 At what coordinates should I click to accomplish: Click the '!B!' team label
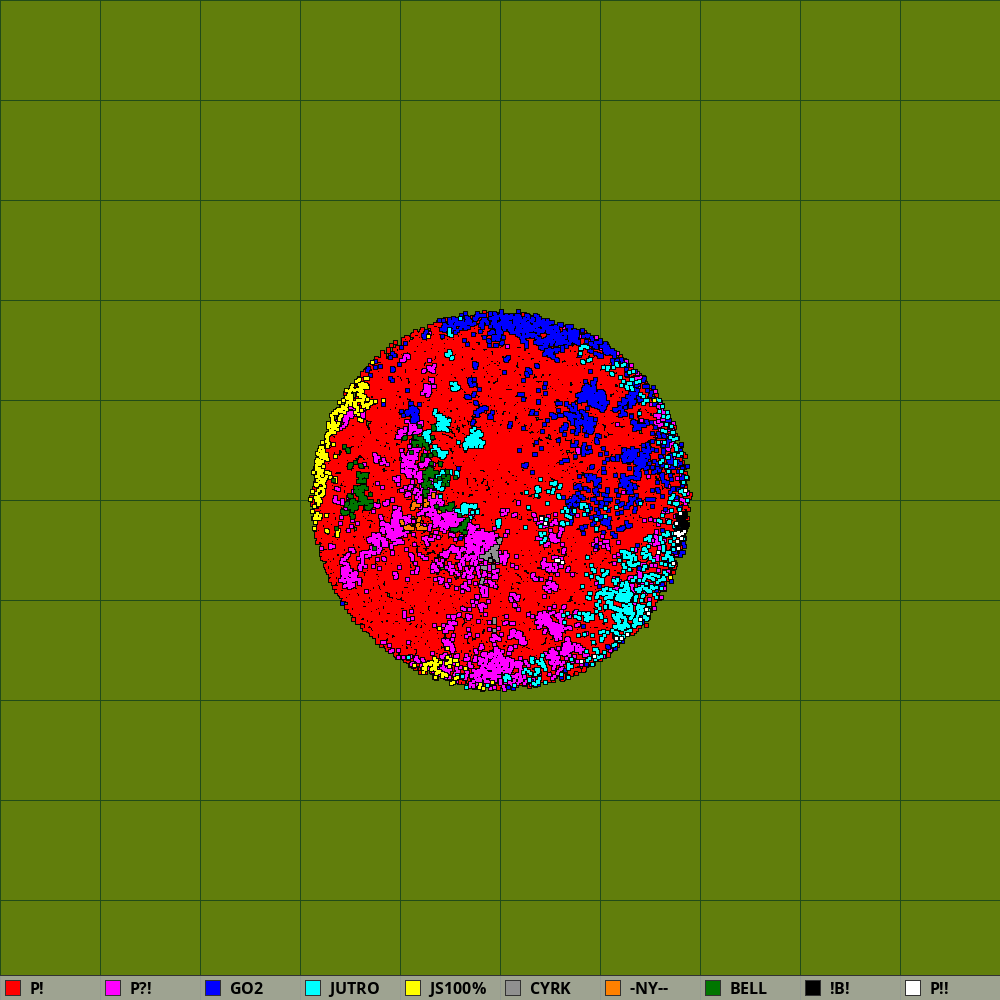pos(840,989)
